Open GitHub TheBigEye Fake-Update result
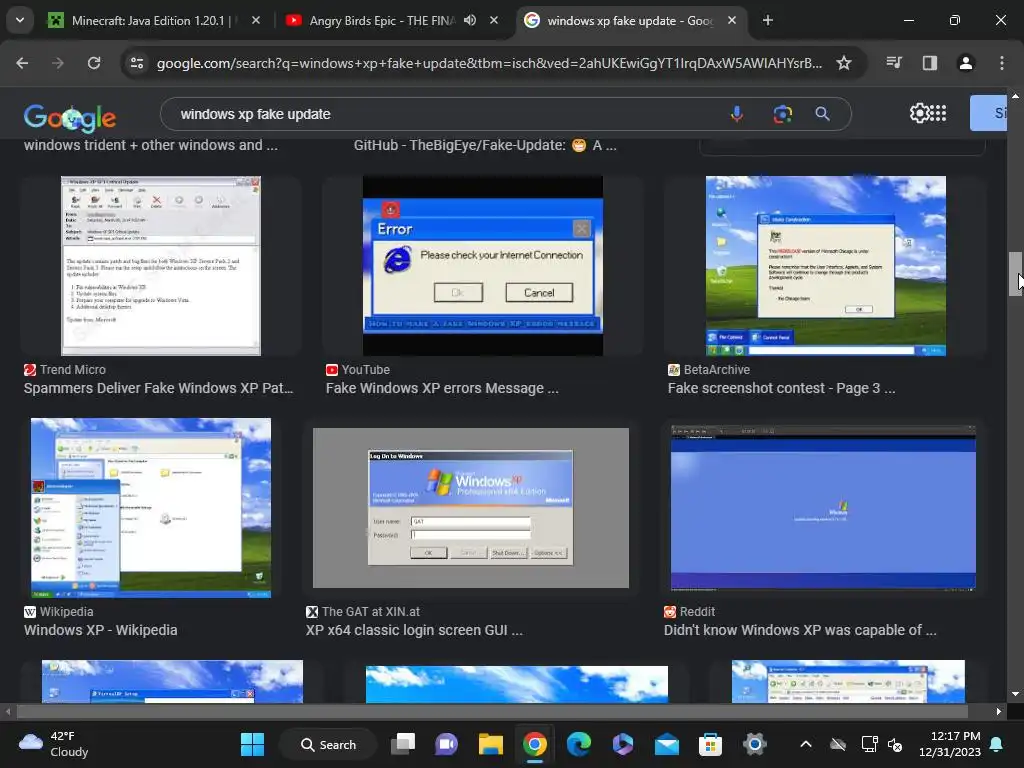 485,145
